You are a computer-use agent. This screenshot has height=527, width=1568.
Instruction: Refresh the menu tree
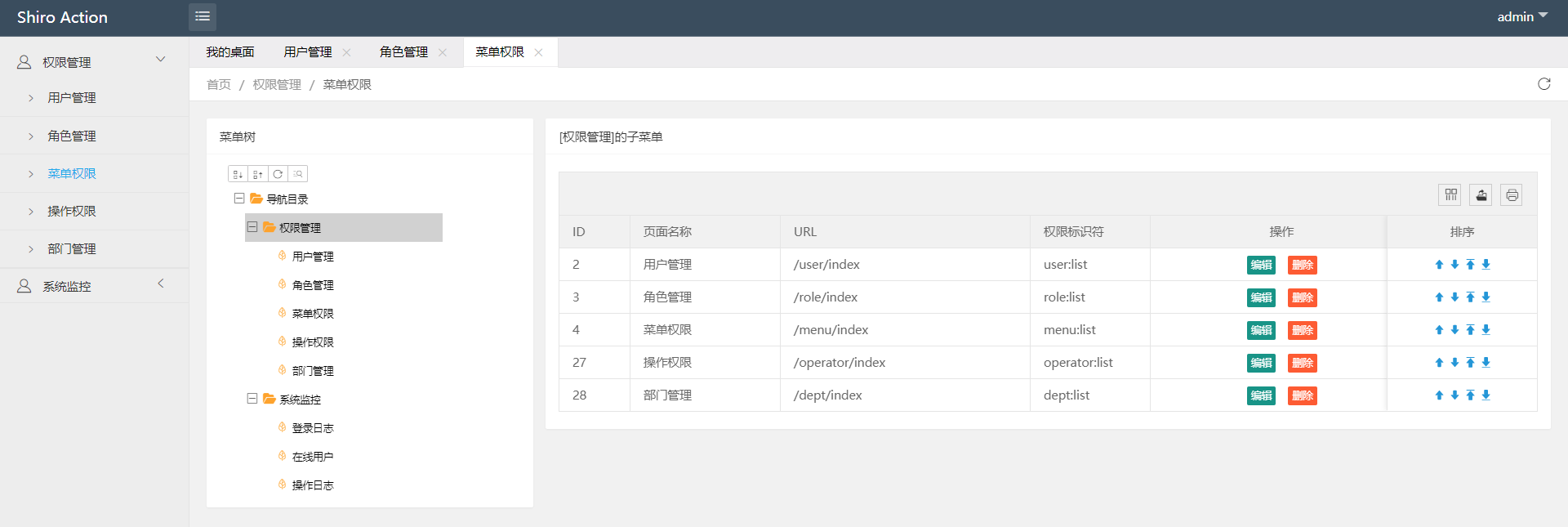[278, 174]
